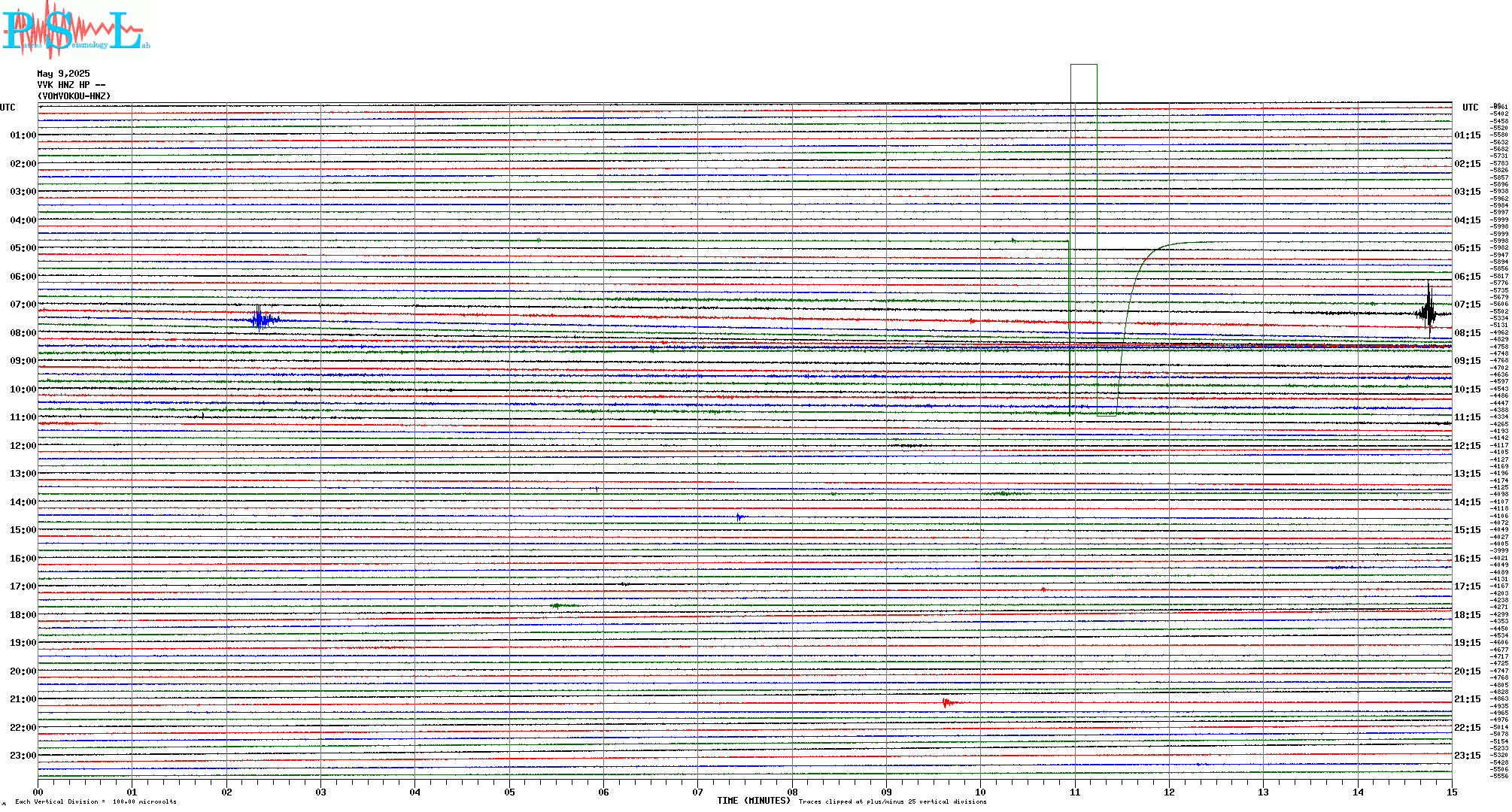Click the right UTC axis header
The height and width of the screenshot is (812, 1512).
click(x=1470, y=108)
